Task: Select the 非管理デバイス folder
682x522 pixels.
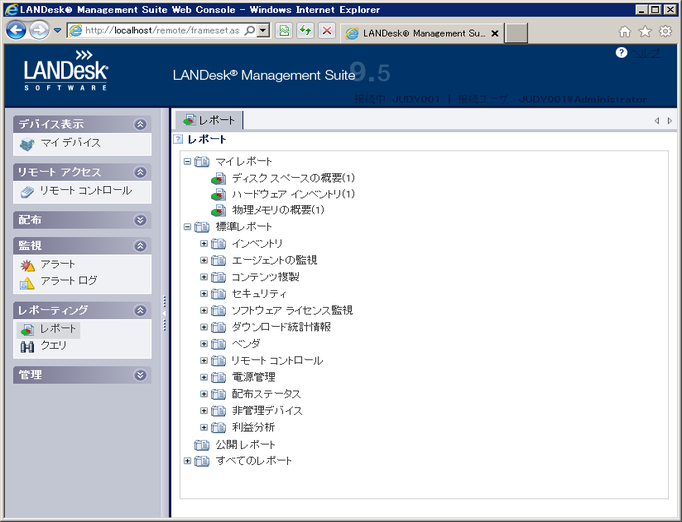Action: pyautogui.click(x=267, y=411)
